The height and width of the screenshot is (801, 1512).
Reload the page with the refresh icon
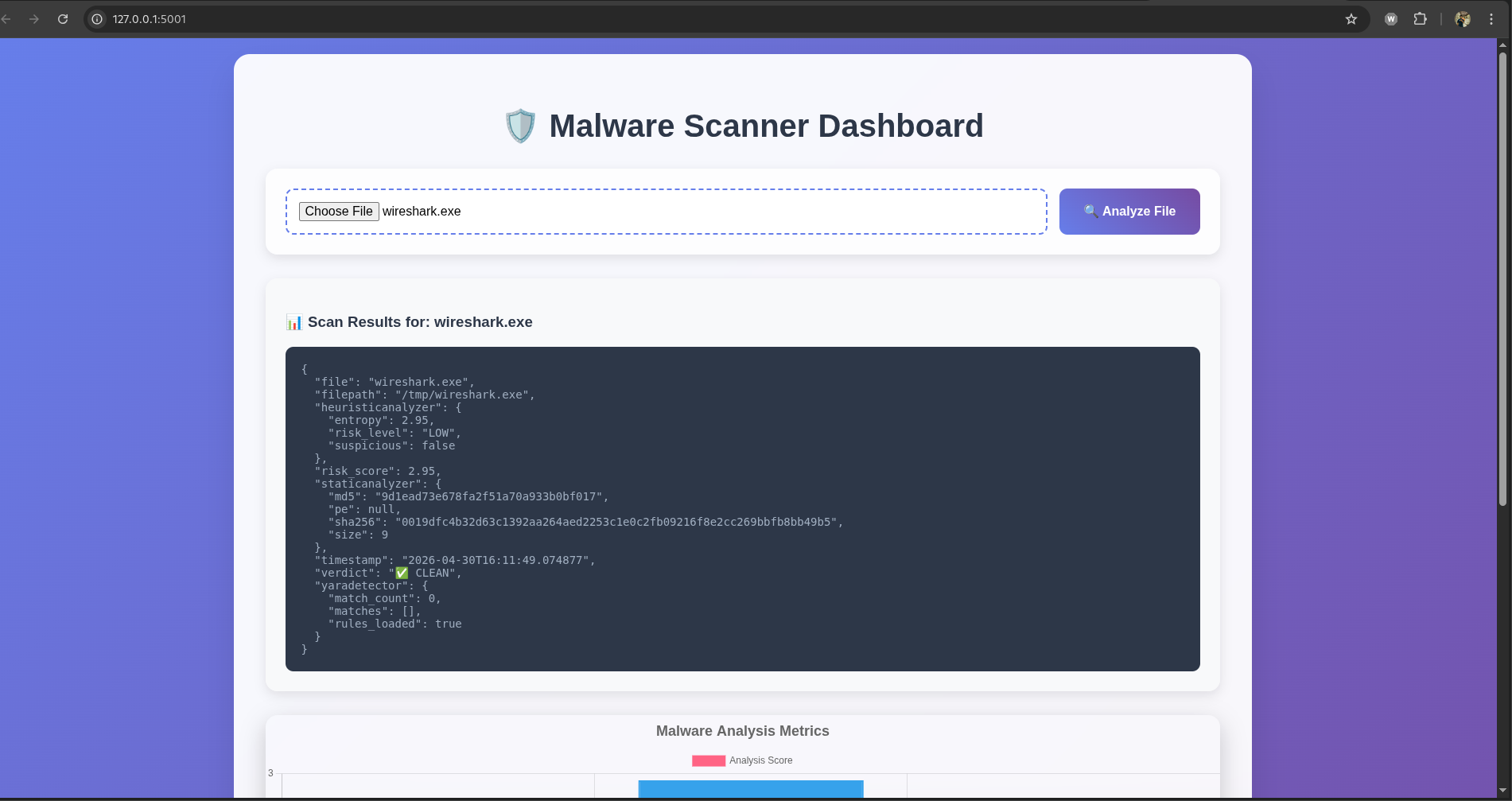click(63, 19)
